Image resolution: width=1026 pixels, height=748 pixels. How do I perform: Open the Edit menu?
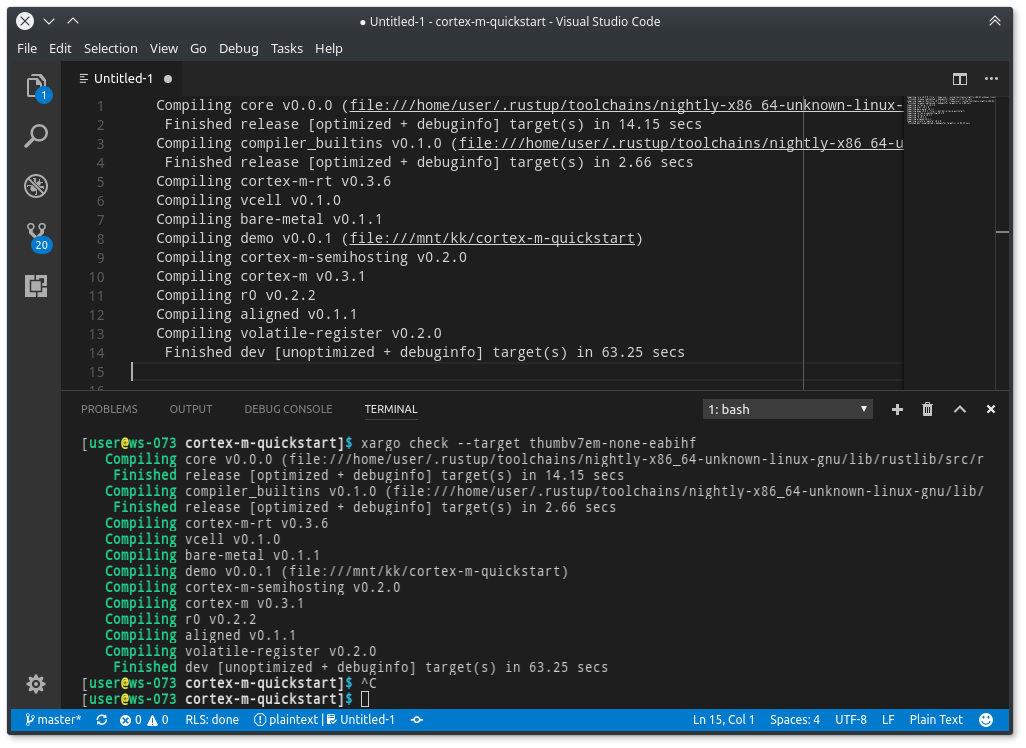click(60, 48)
